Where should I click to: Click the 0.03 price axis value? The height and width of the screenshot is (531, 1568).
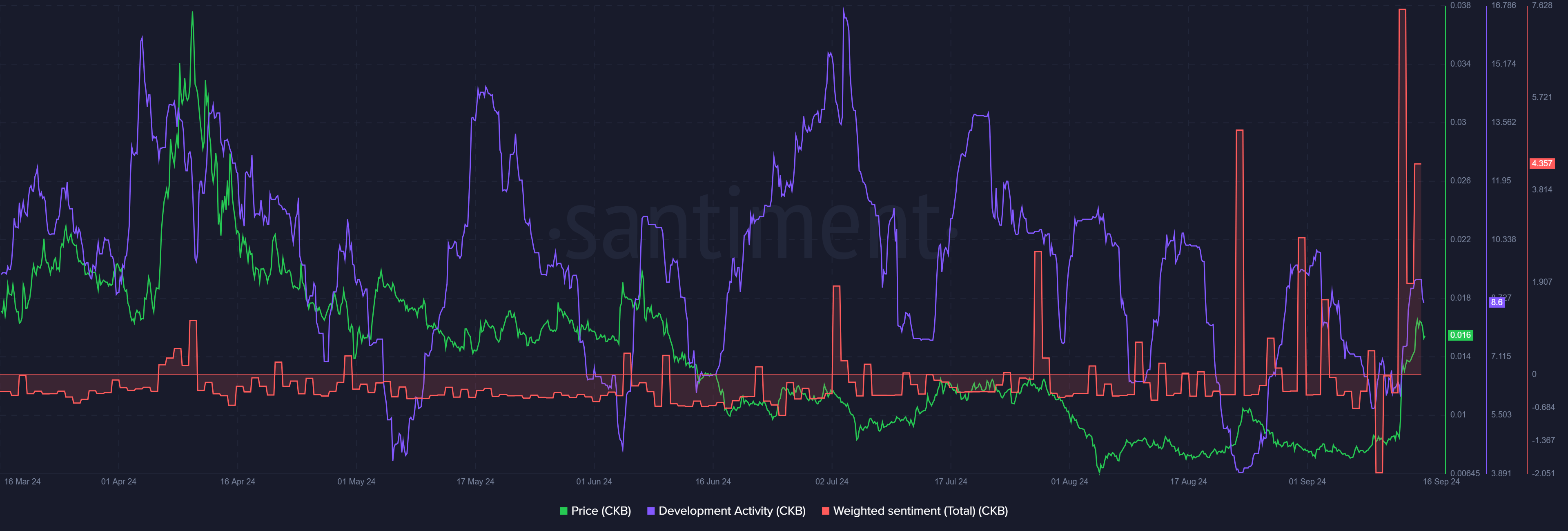(1458, 123)
